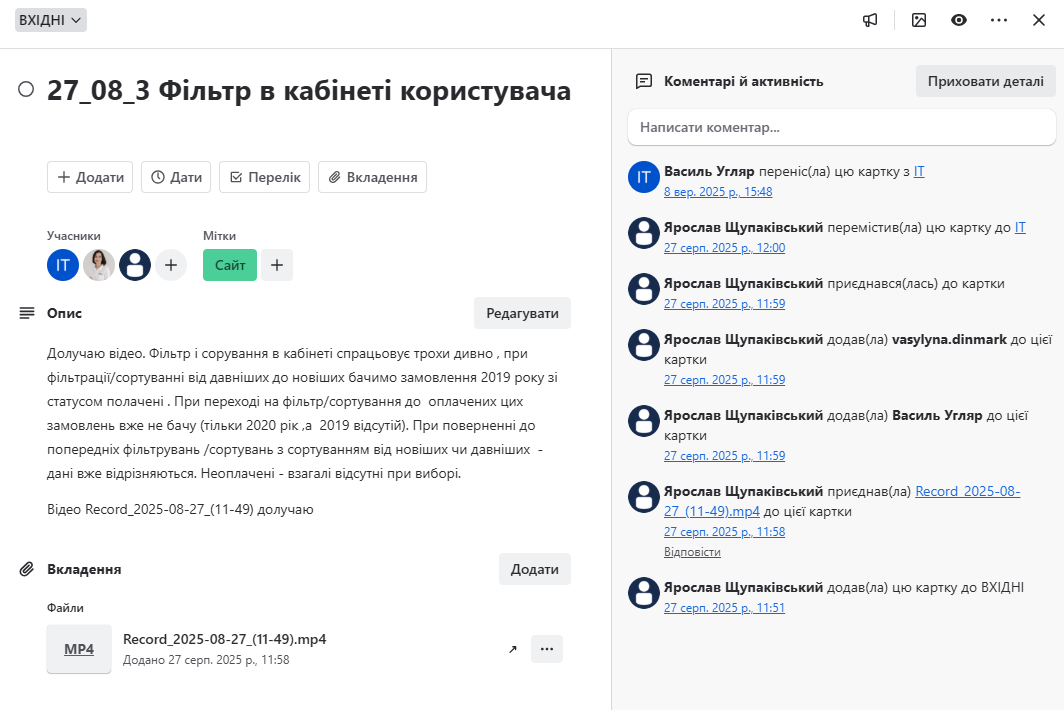Add a member with the plus icon
The image size is (1064, 710).
click(171, 265)
